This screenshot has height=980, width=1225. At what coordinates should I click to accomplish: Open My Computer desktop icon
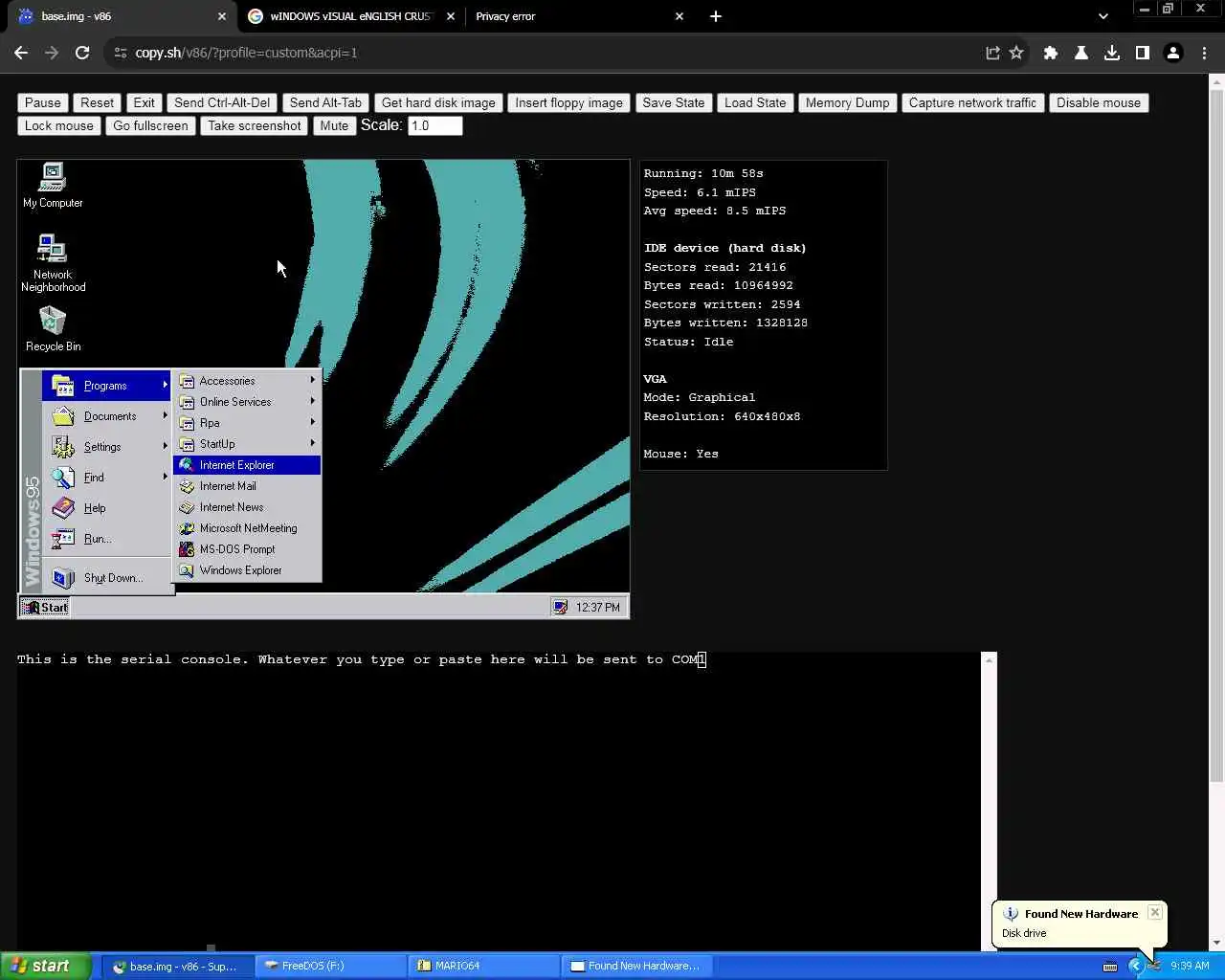tap(53, 185)
